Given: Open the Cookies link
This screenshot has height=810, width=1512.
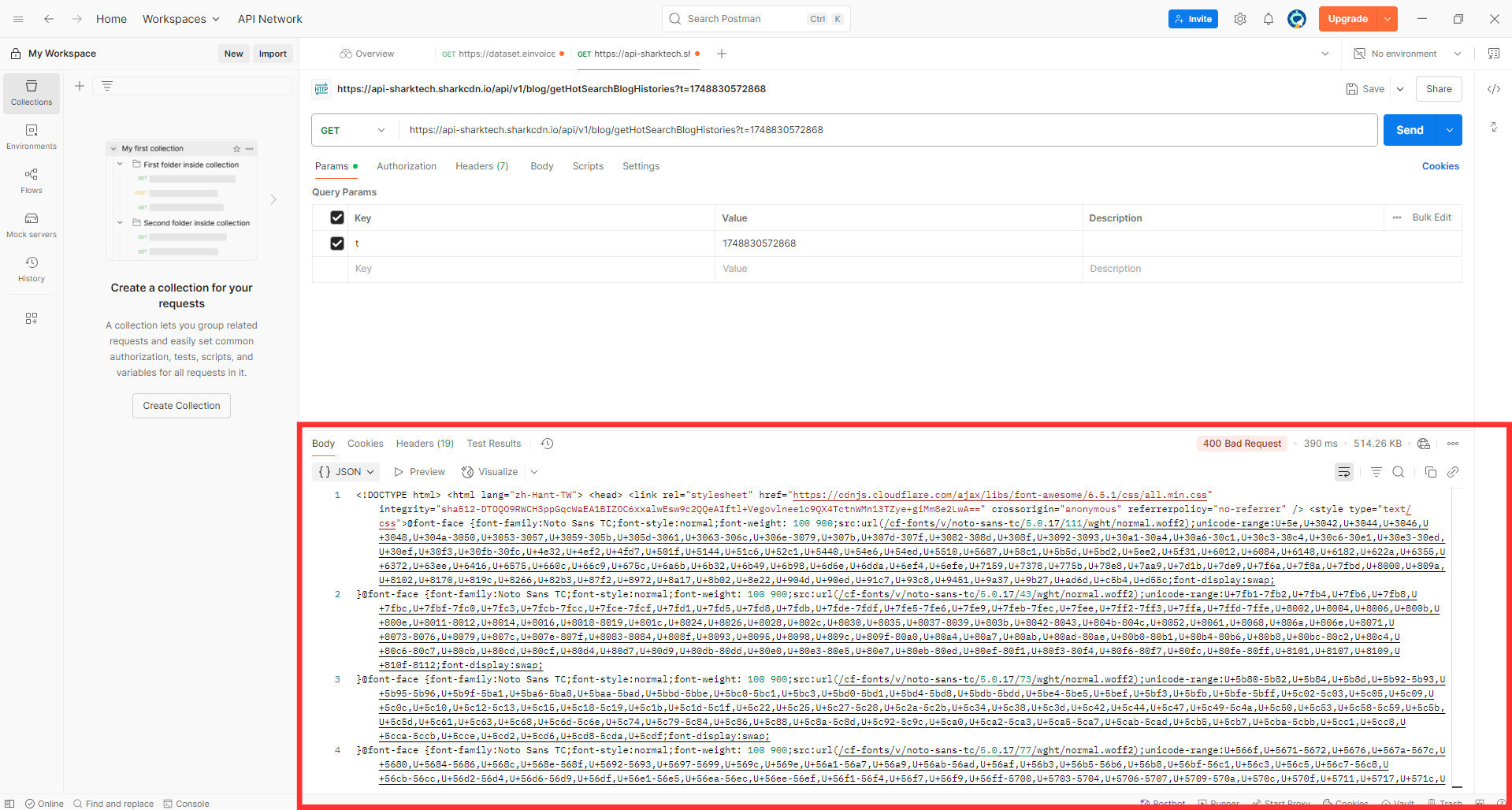Looking at the screenshot, I should [x=1440, y=166].
